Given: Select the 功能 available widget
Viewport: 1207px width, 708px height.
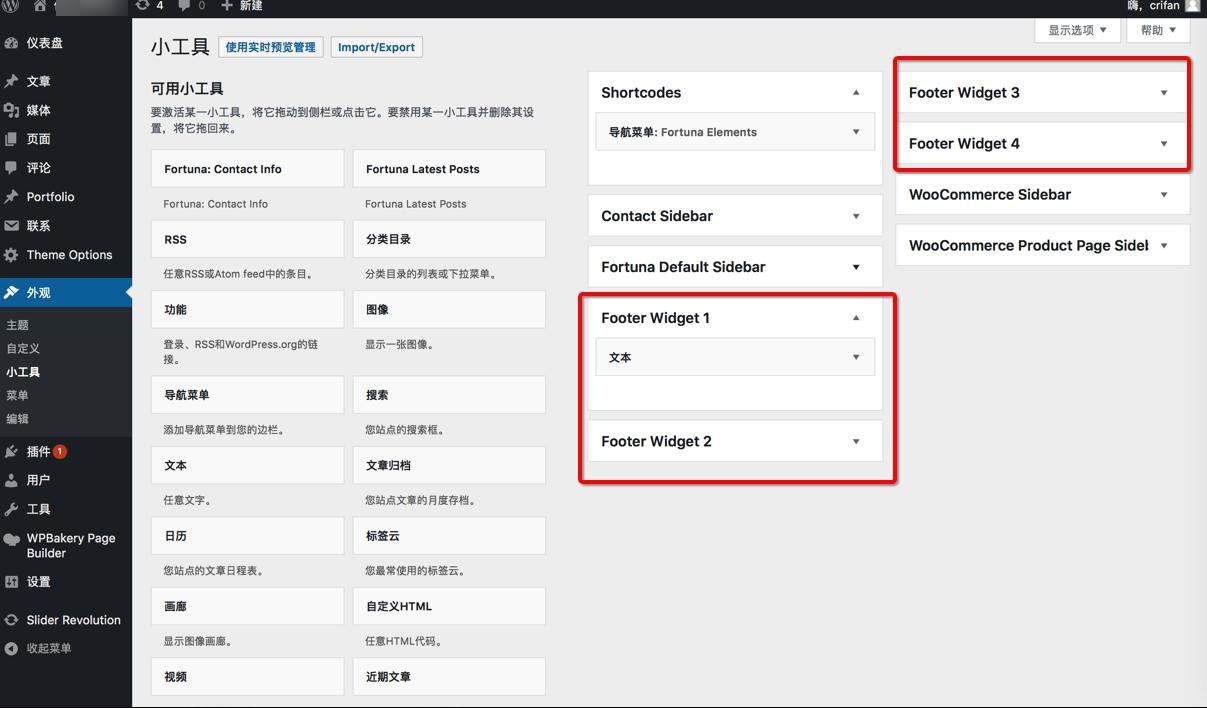Looking at the screenshot, I should point(247,310).
